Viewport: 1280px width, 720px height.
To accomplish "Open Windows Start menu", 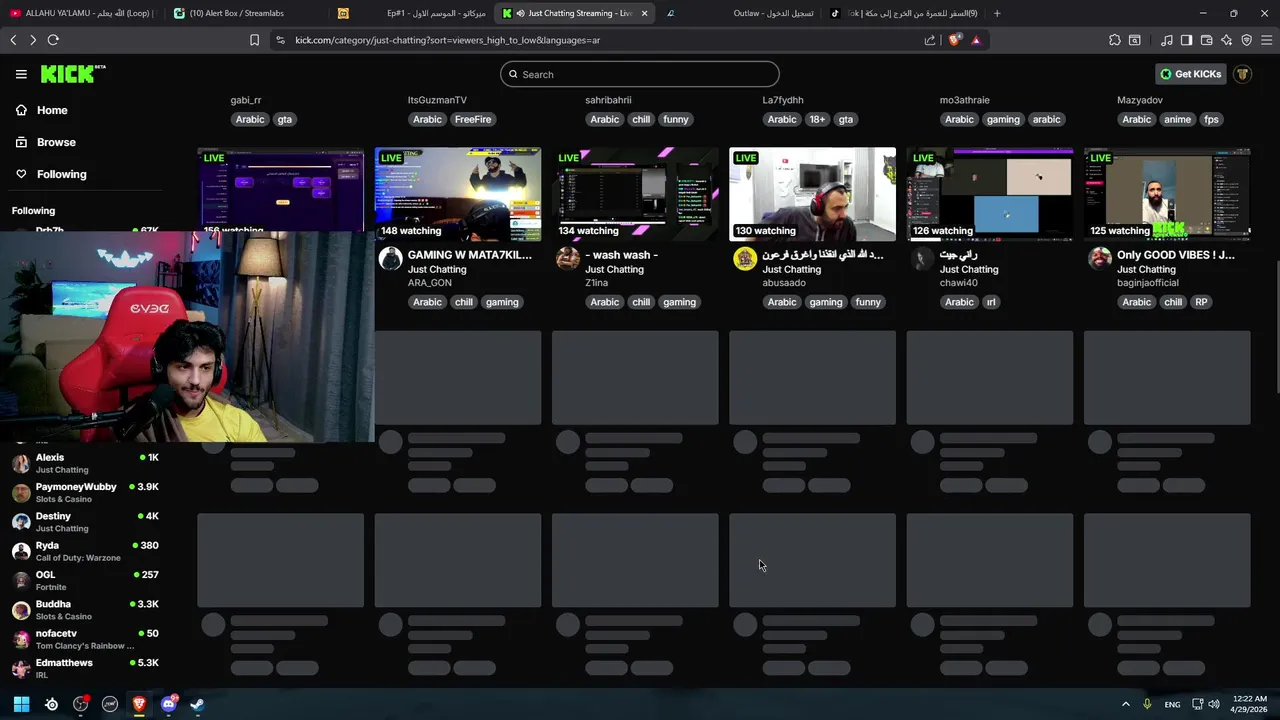I will pyautogui.click(x=21, y=704).
